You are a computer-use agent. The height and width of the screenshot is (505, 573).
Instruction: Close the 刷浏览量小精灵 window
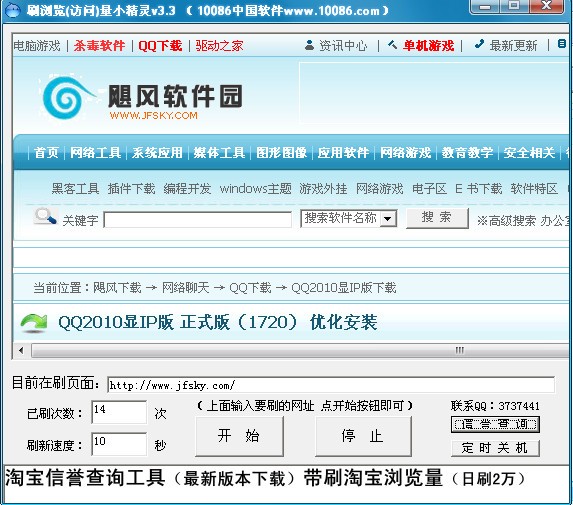click(x=546, y=6)
